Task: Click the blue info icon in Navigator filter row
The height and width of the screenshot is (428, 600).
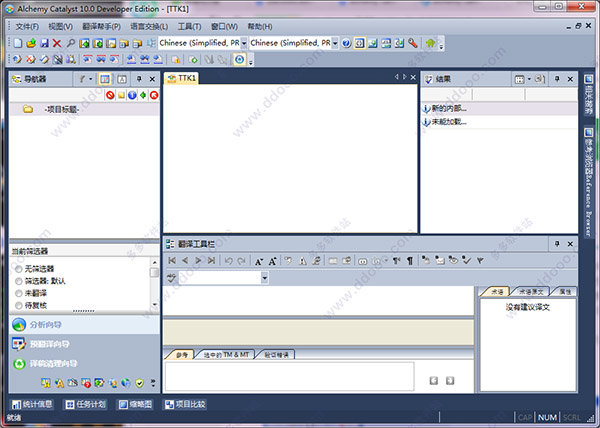Action: point(132,95)
